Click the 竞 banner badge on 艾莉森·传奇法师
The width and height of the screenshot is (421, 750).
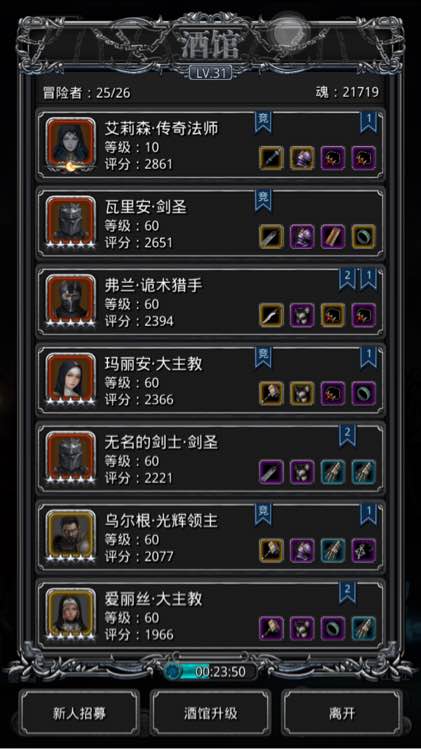[263, 122]
